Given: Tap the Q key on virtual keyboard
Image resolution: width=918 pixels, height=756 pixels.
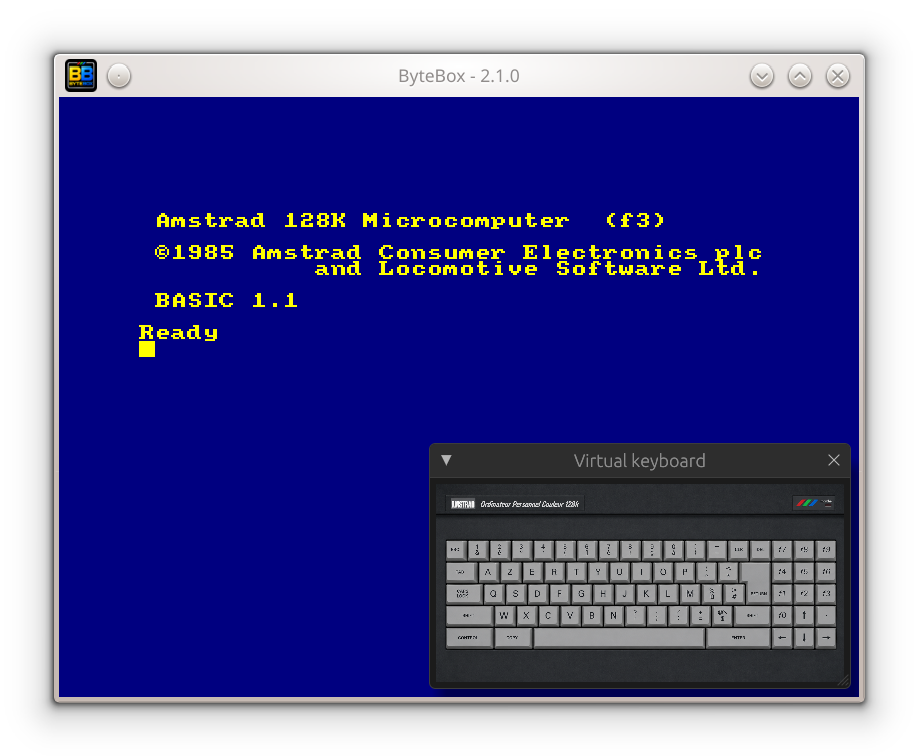Looking at the screenshot, I should point(494,594).
